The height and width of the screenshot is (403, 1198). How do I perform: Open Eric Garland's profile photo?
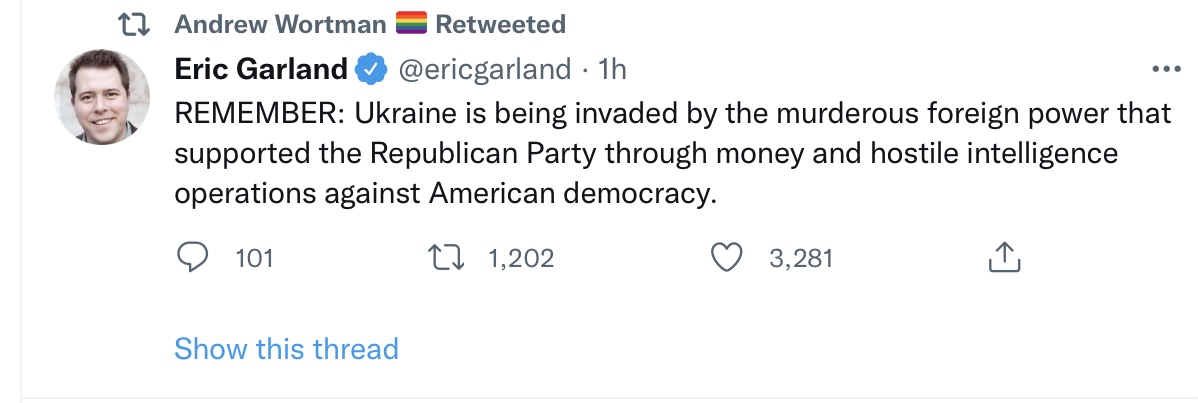tap(102, 97)
